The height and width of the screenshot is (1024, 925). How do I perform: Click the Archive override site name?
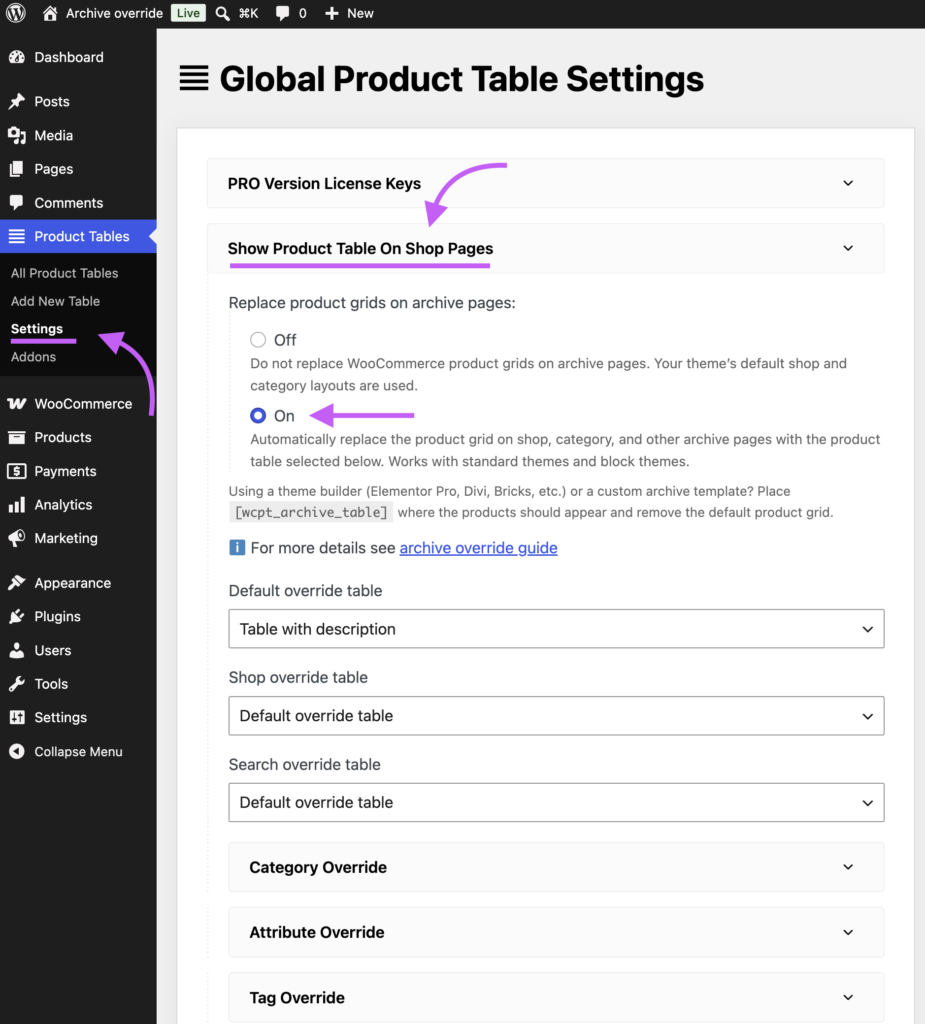point(114,13)
